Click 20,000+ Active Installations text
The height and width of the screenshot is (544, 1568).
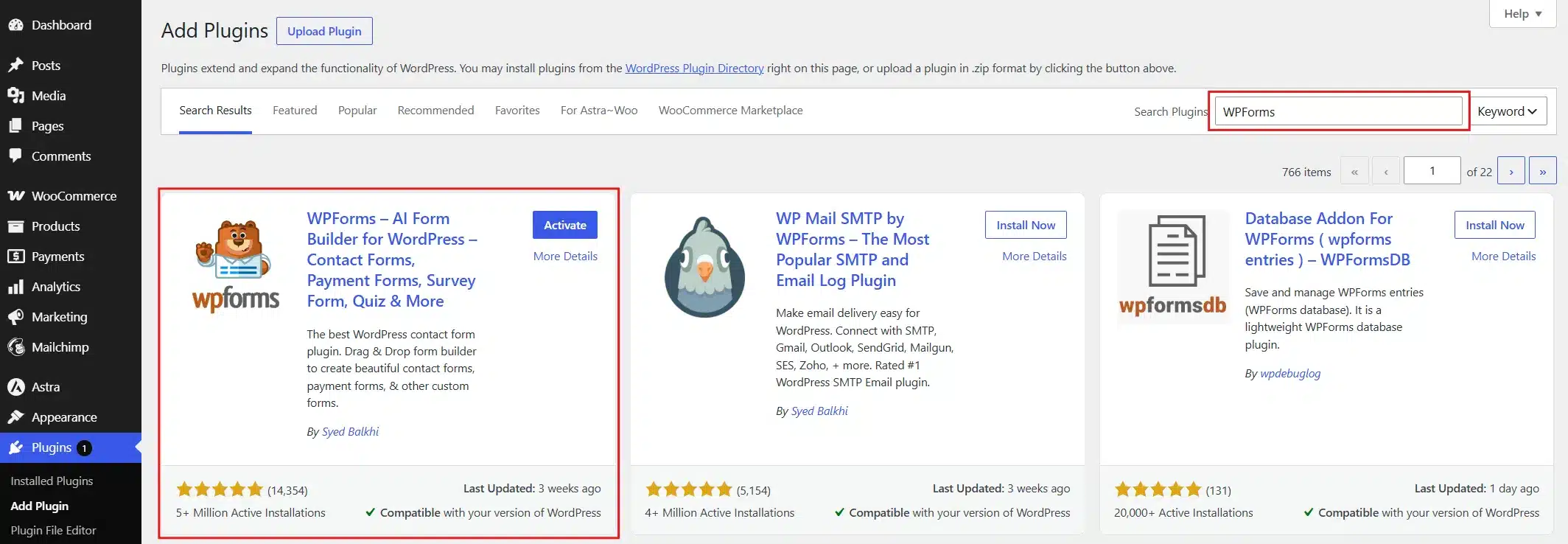(x=1183, y=512)
